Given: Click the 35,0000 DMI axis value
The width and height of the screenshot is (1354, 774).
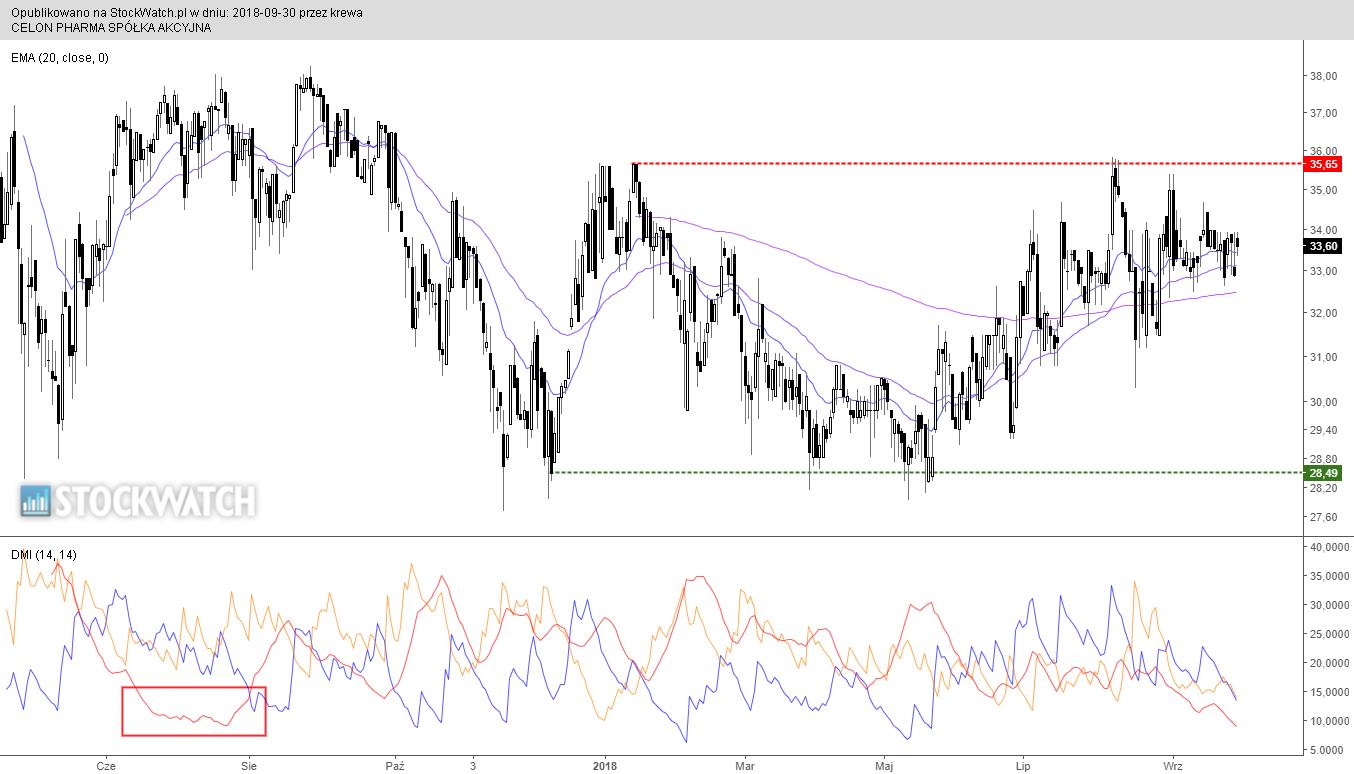Looking at the screenshot, I should click(1328, 576).
